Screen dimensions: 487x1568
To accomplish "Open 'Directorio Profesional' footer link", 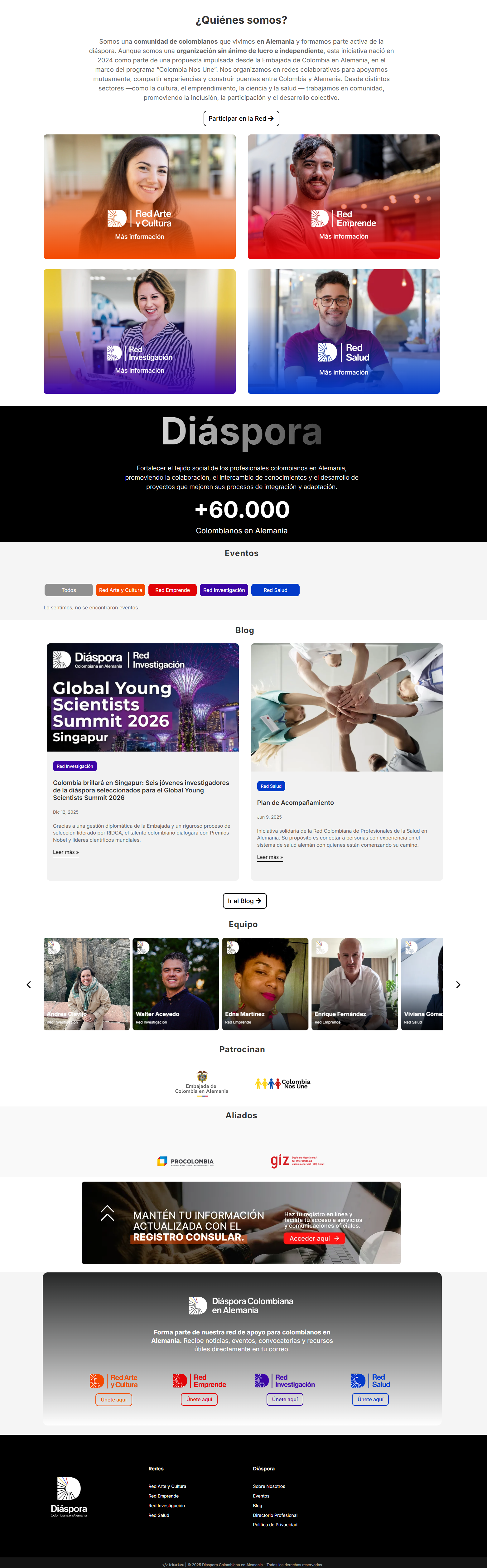I will click(x=275, y=1516).
